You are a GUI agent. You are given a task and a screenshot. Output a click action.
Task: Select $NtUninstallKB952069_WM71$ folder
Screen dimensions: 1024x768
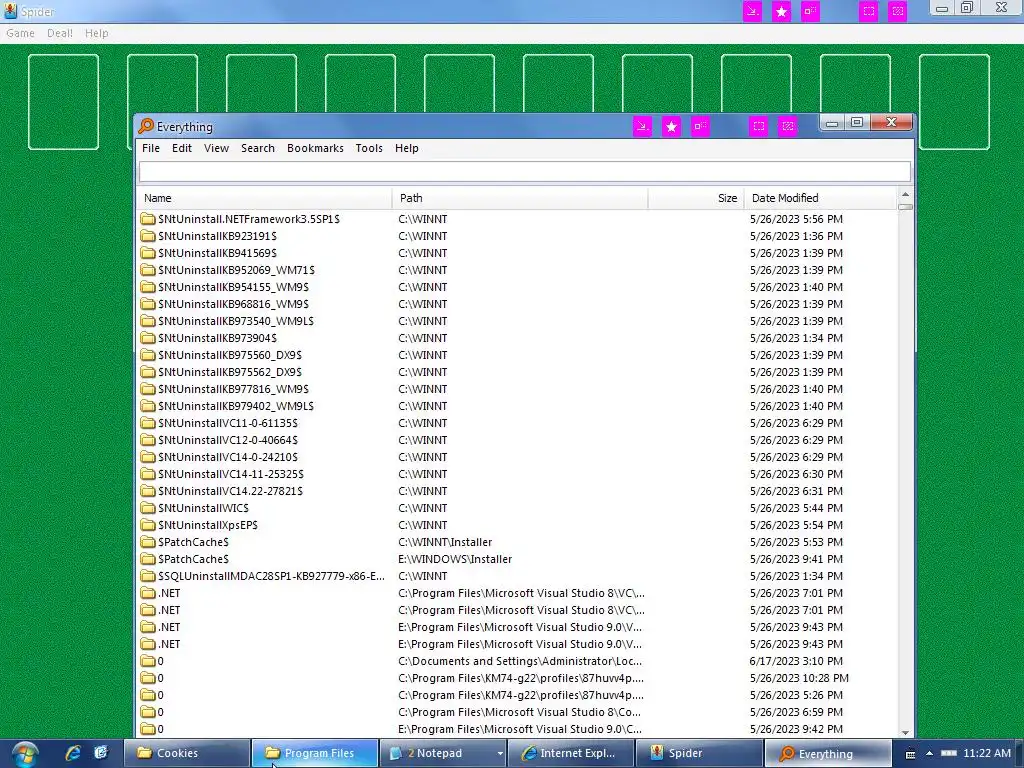click(236, 270)
